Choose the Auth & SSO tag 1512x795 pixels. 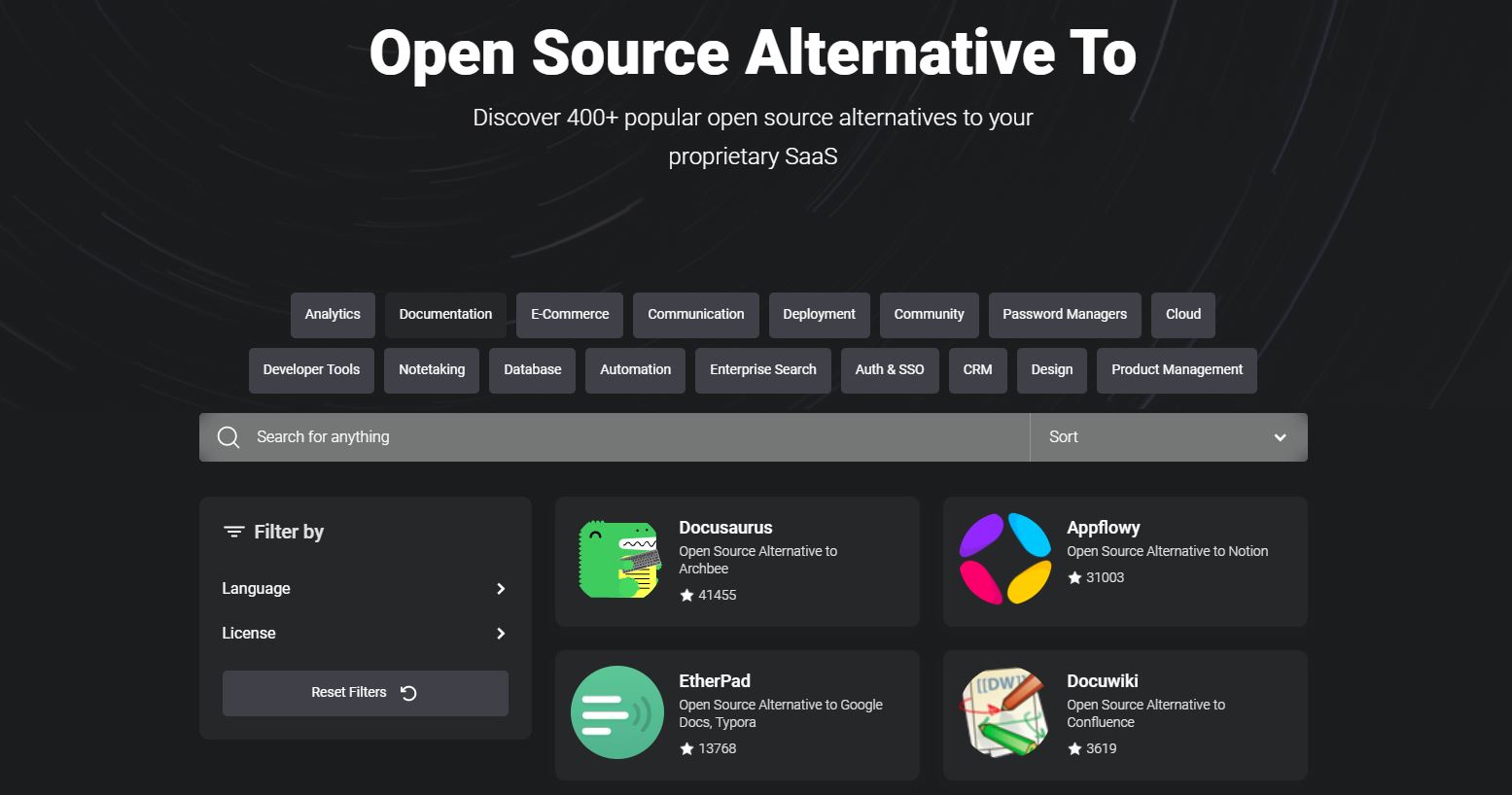tap(890, 370)
